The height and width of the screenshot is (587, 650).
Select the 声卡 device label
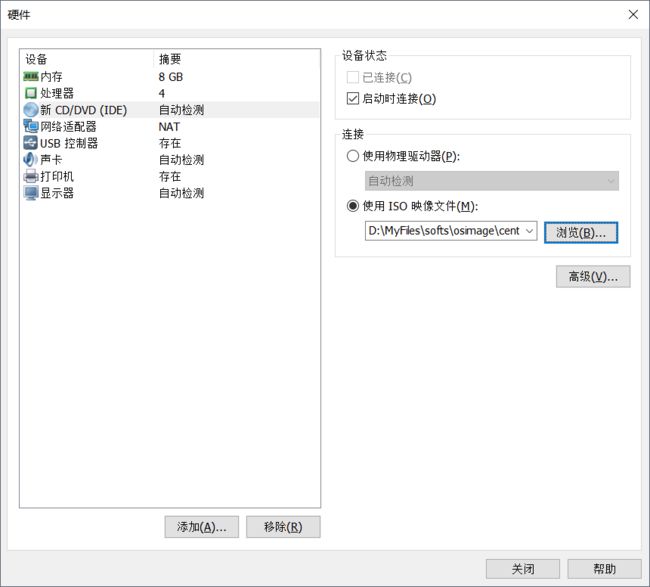(x=51, y=160)
